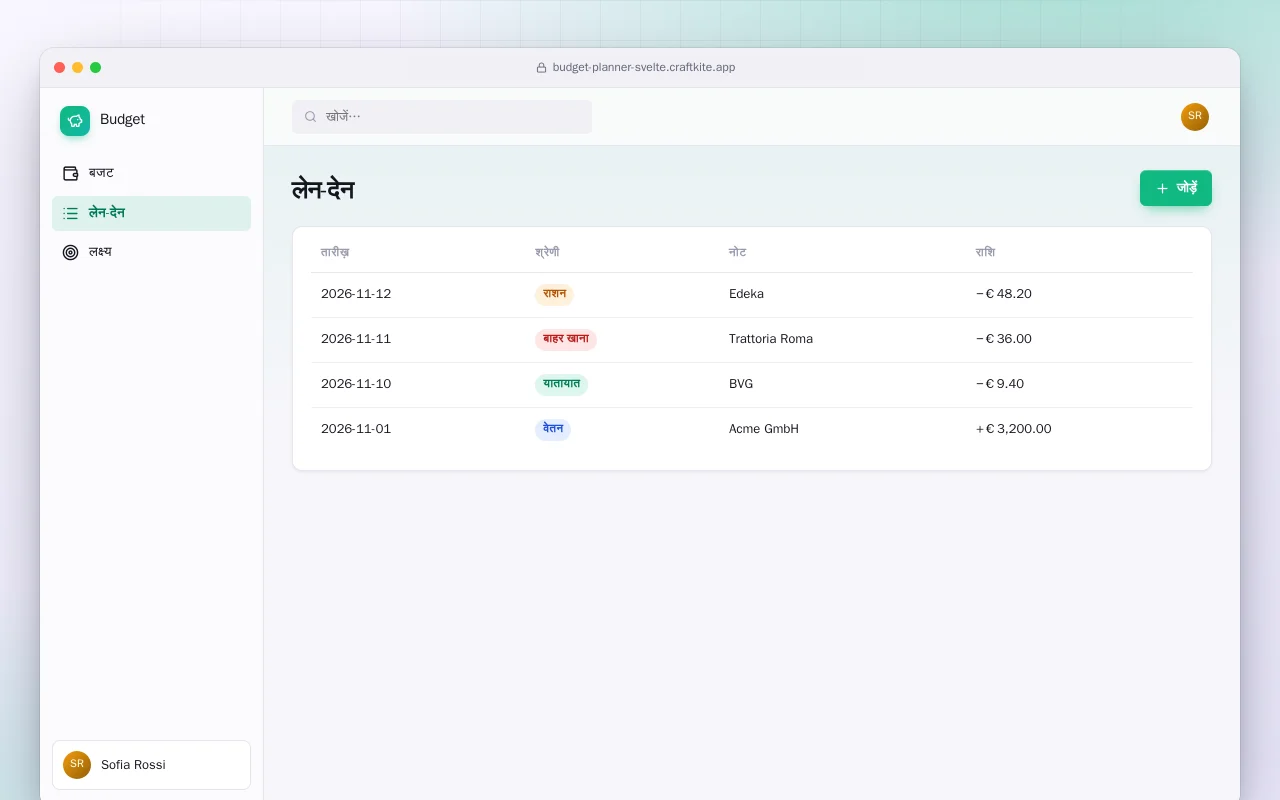Click the Budget app name in sidebar
This screenshot has width=1280, height=800.
(x=122, y=119)
